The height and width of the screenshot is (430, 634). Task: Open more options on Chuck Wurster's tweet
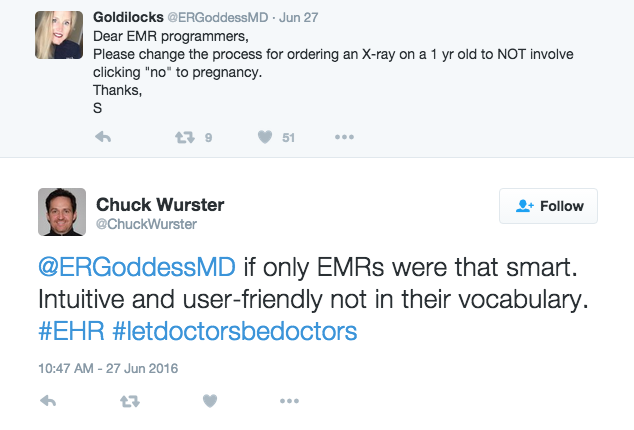point(289,401)
